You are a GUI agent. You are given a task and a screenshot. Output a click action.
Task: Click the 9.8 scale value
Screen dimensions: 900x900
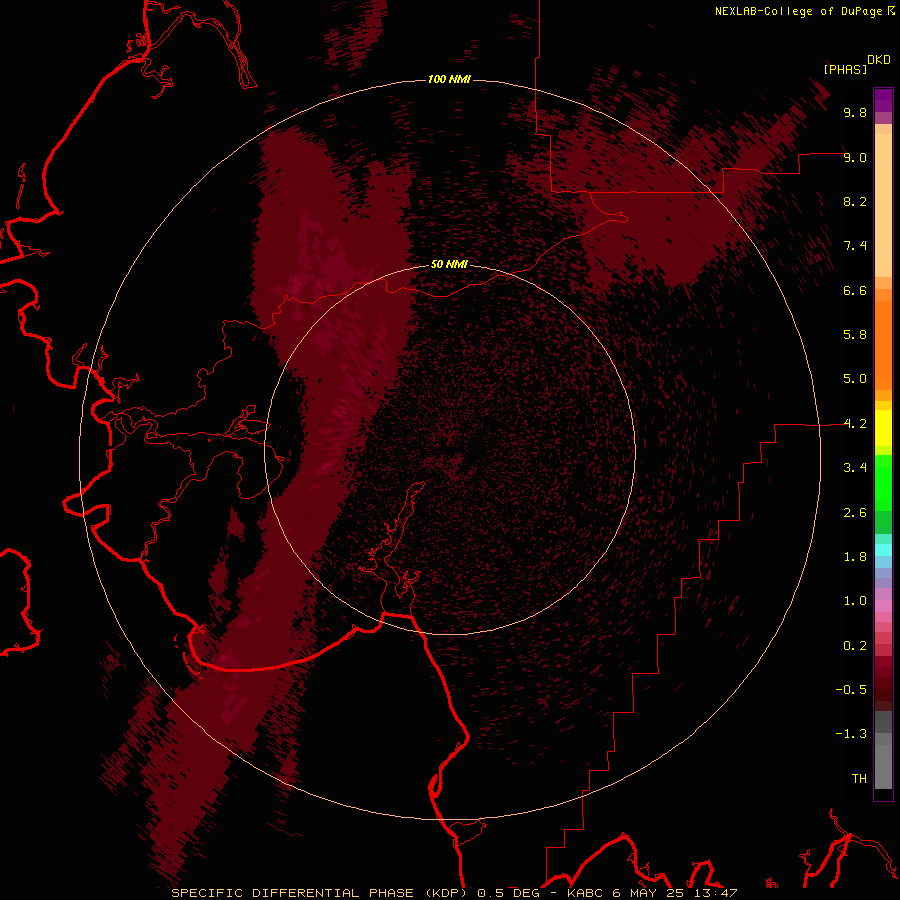tap(855, 112)
